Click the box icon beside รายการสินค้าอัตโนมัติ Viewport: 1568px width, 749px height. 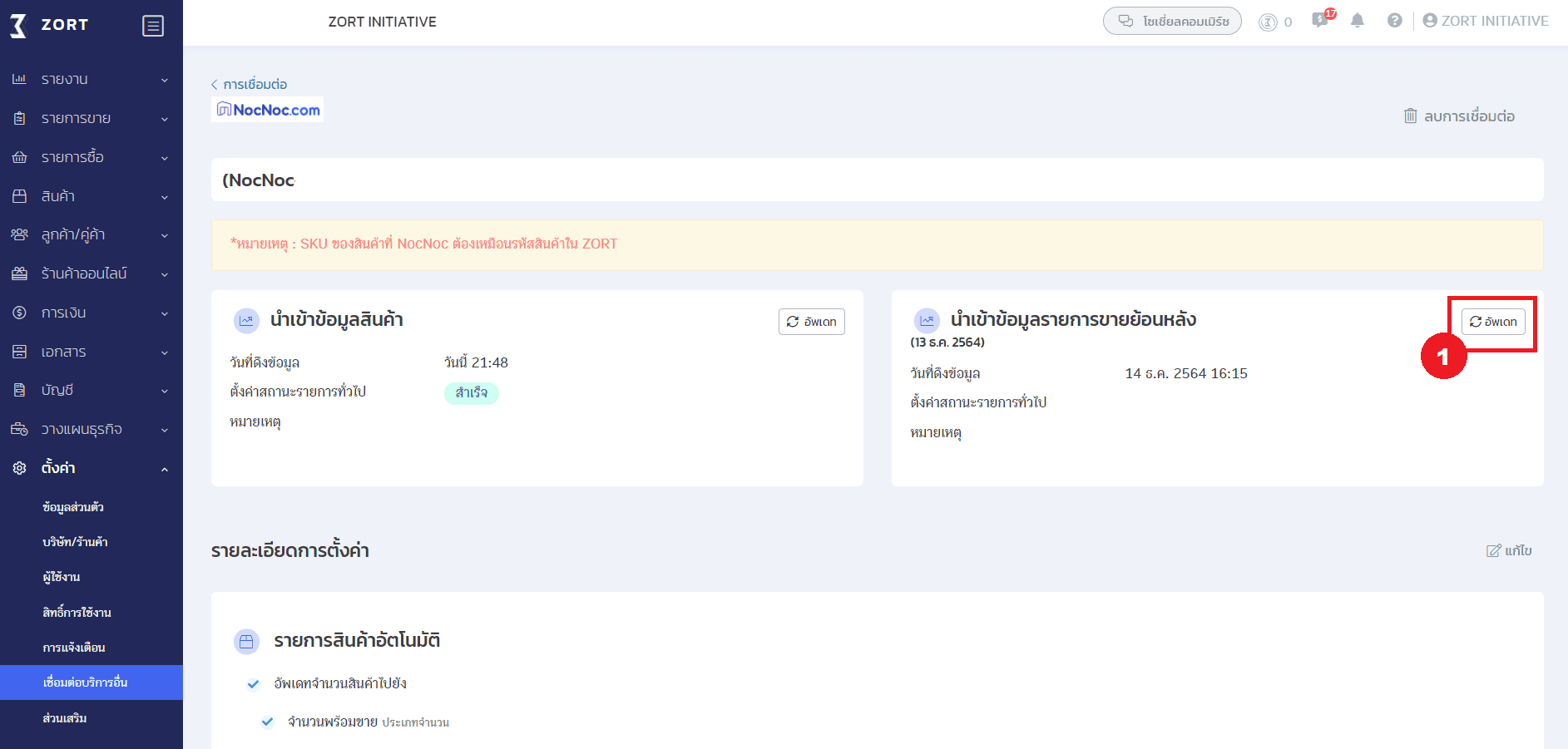point(246,641)
